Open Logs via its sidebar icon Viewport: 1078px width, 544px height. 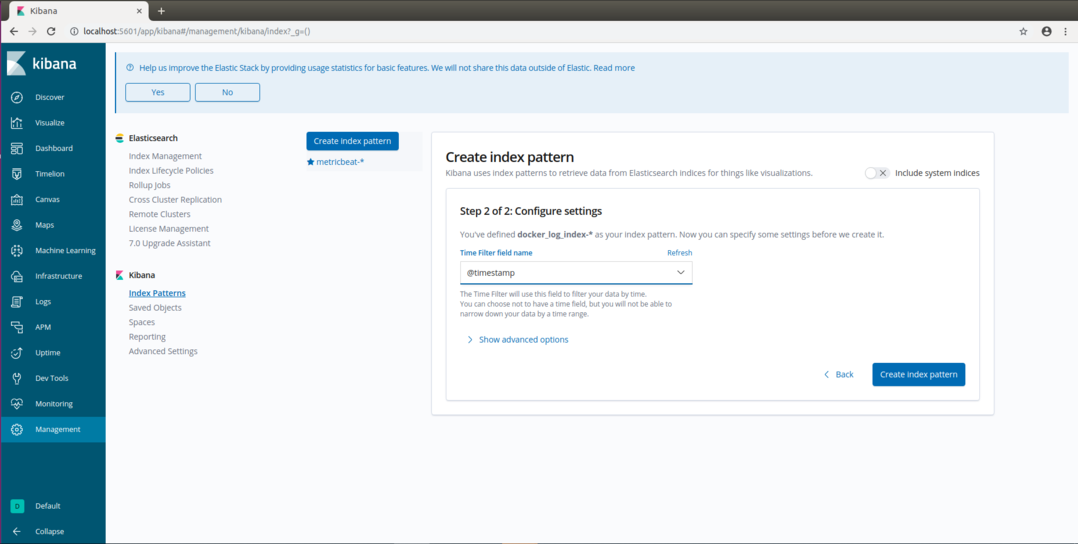(17, 302)
